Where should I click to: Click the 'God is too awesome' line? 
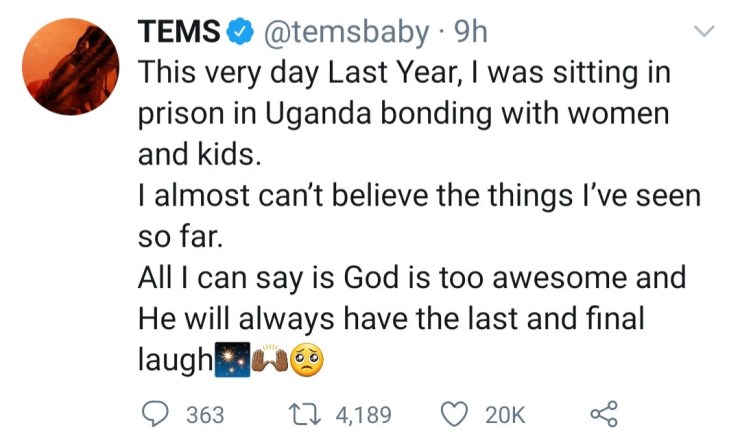point(410,277)
